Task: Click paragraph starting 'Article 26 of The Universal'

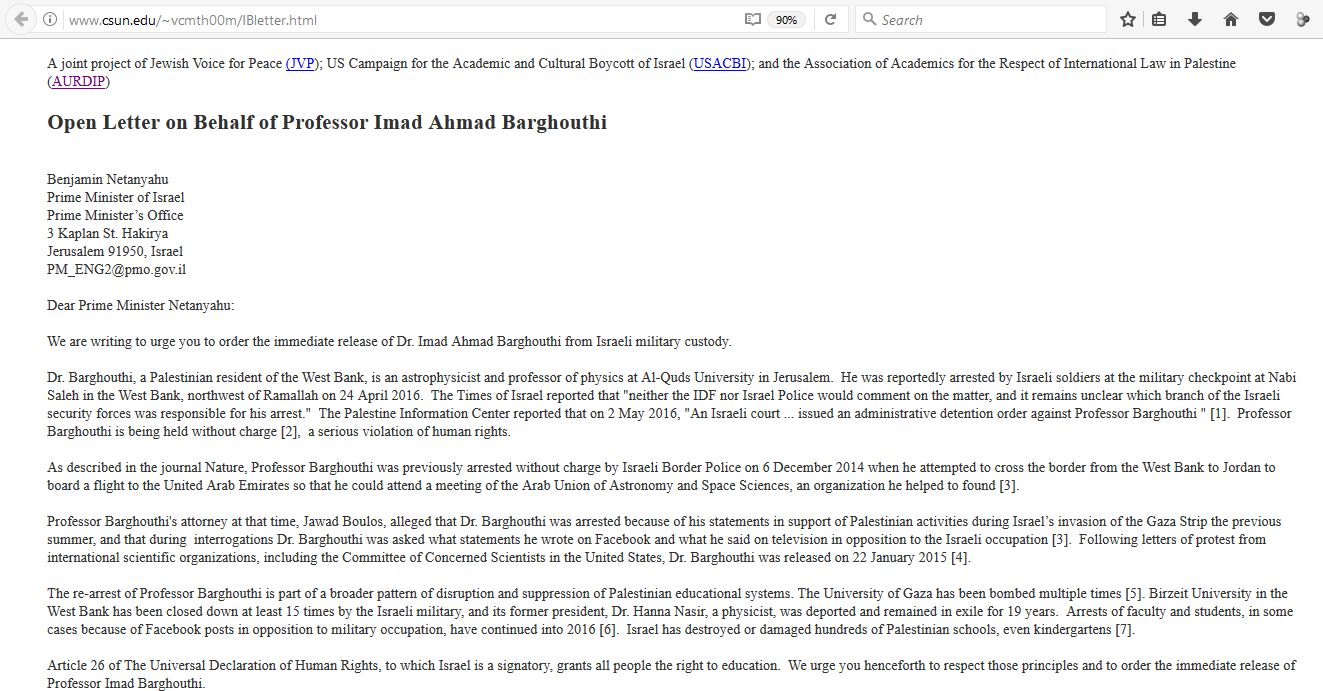Action: tap(672, 675)
